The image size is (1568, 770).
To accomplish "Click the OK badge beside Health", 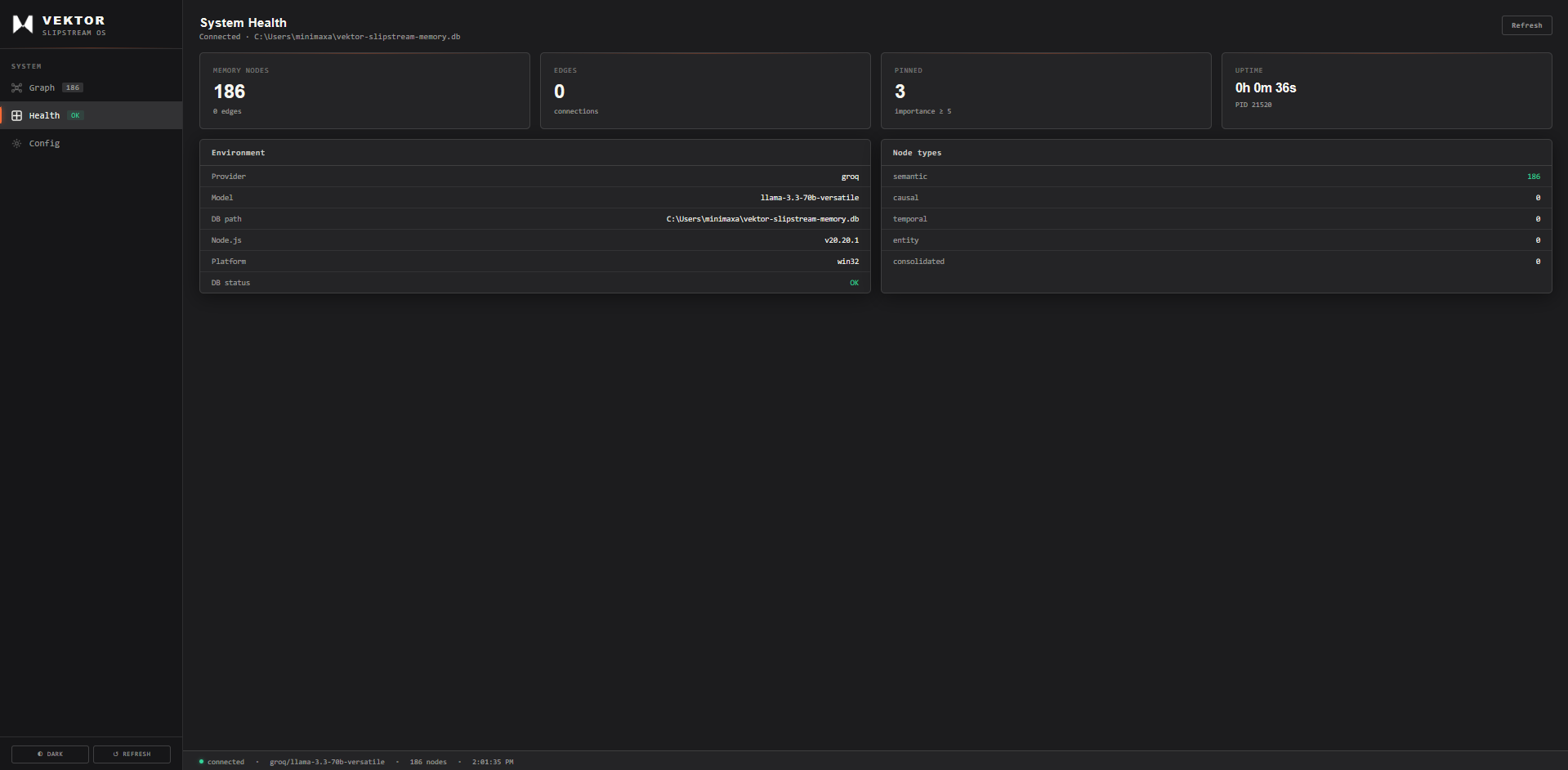I will pos(75,115).
